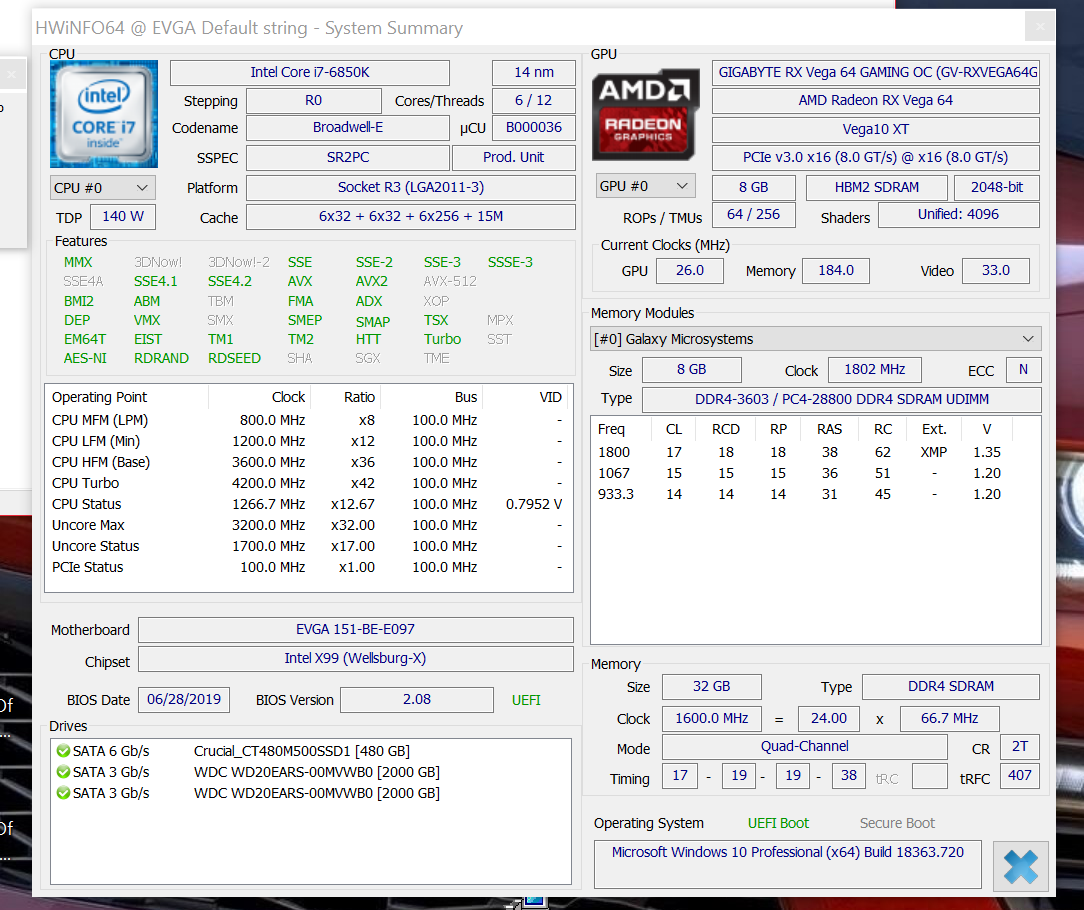The width and height of the screenshot is (1084, 910).
Task: Click the Cores/Threads 6 / 12 value
Action: tap(534, 101)
